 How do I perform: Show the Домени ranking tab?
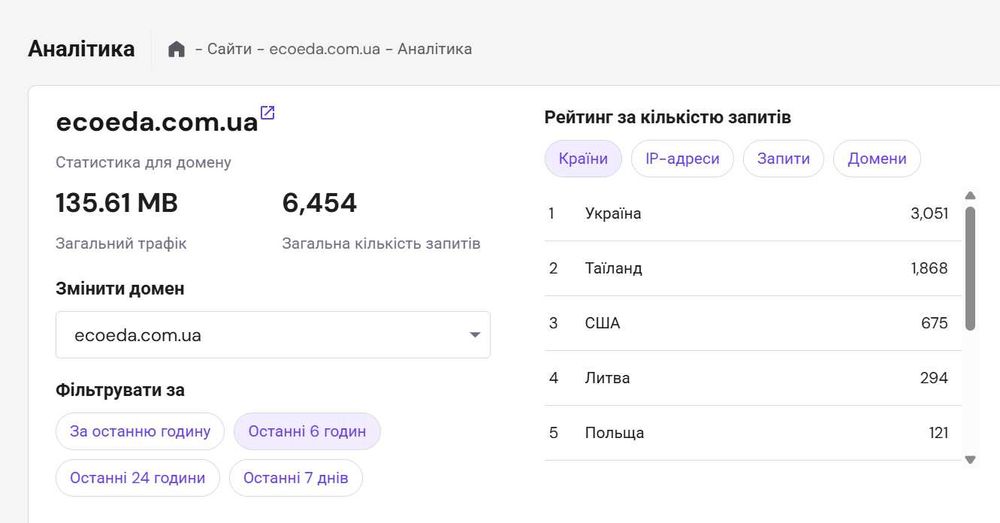click(877, 159)
